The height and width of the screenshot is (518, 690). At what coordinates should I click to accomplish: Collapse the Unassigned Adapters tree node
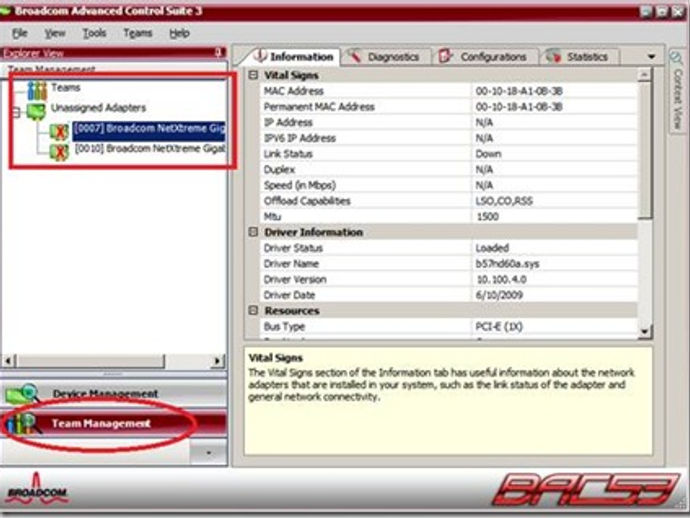[16, 113]
